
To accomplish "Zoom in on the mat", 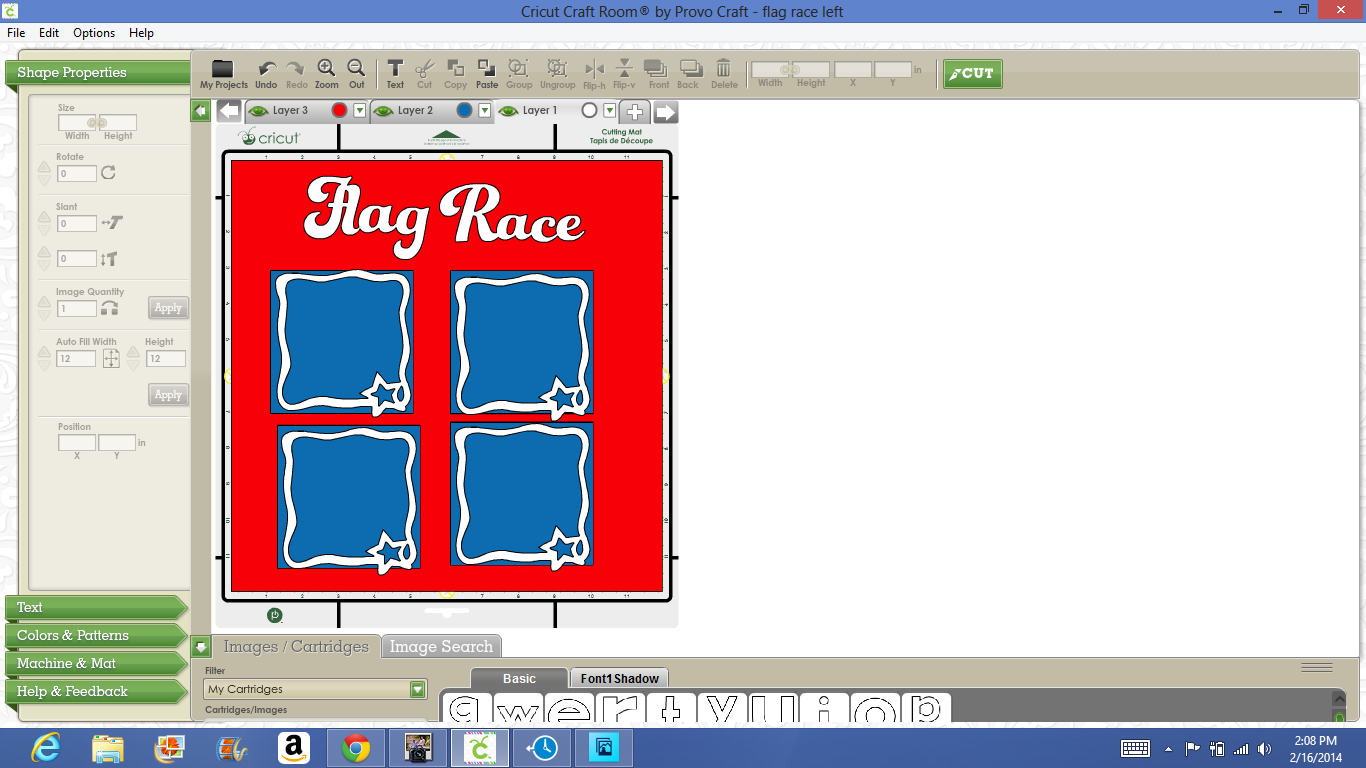I will (326, 73).
